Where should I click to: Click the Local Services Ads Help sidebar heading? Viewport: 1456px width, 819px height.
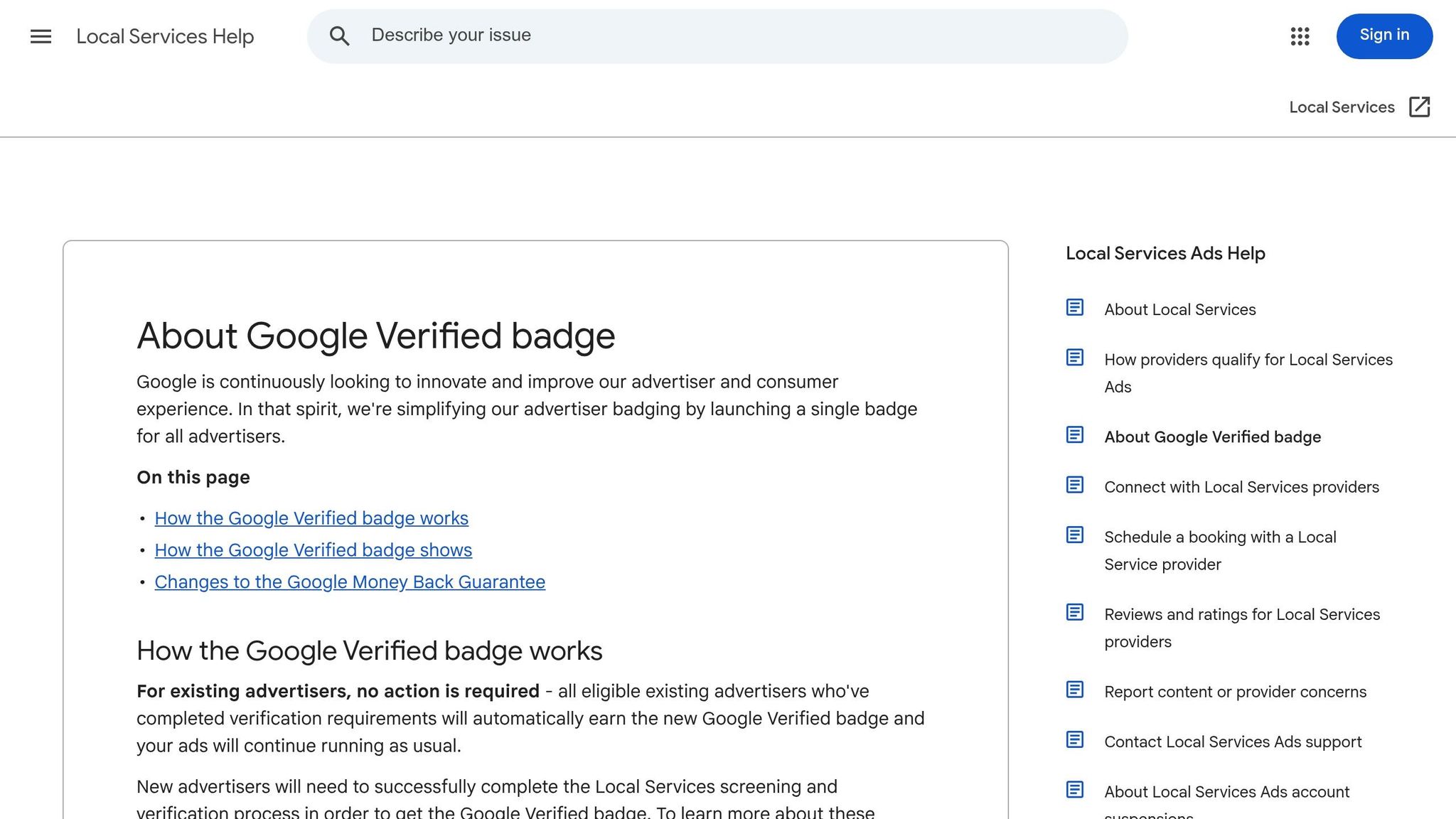[1165, 254]
